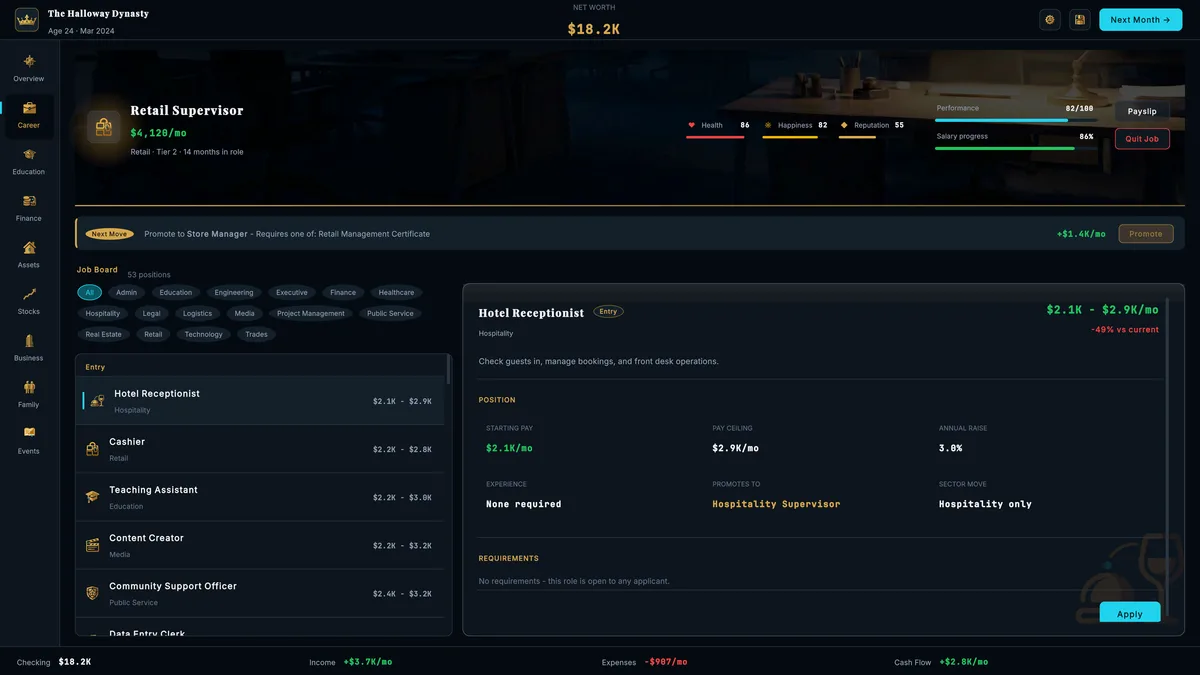
Task: Apply for the Hotel Receptionist job
Action: click(1130, 614)
